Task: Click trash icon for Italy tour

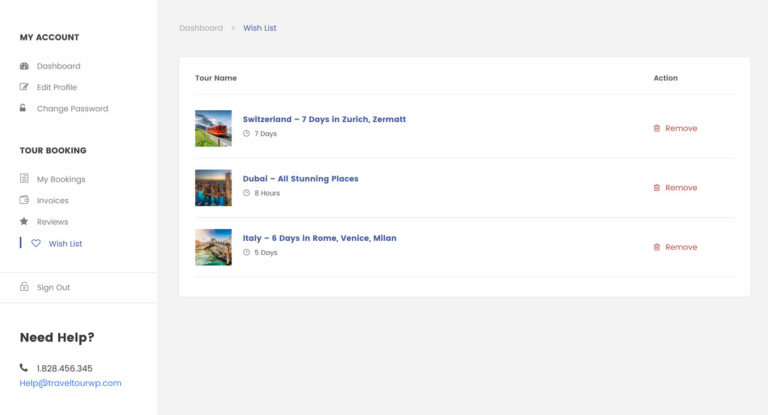Action: pyautogui.click(x=657, y=247)
